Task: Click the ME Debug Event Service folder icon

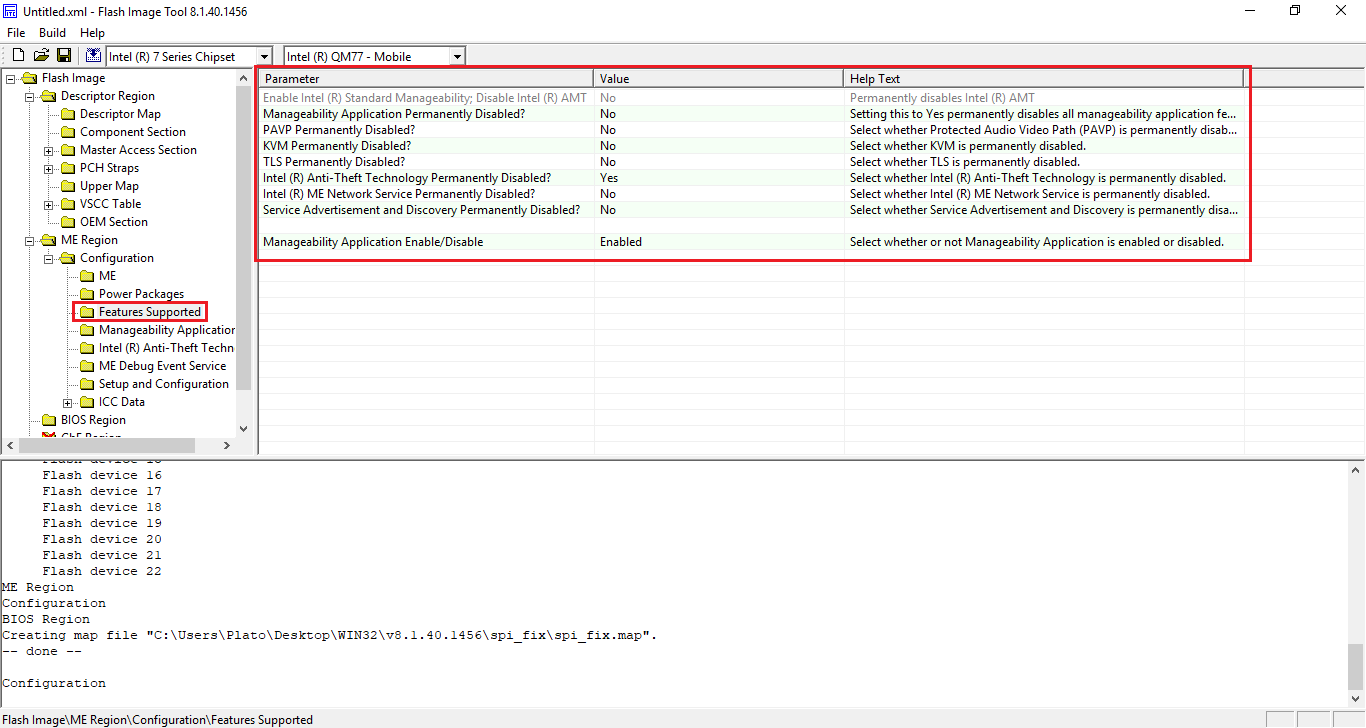Action: tap(87, 366)
